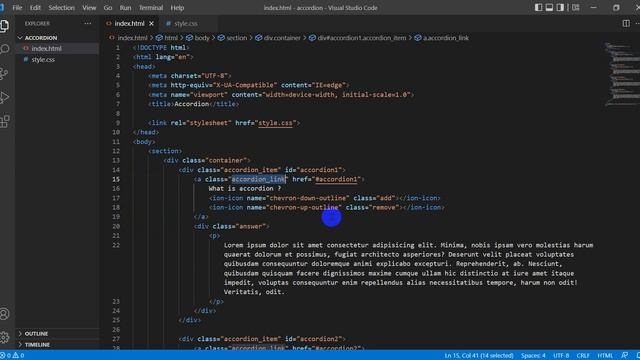Click the section breadcrumb

pyautogui.click(x=232, y=38)
